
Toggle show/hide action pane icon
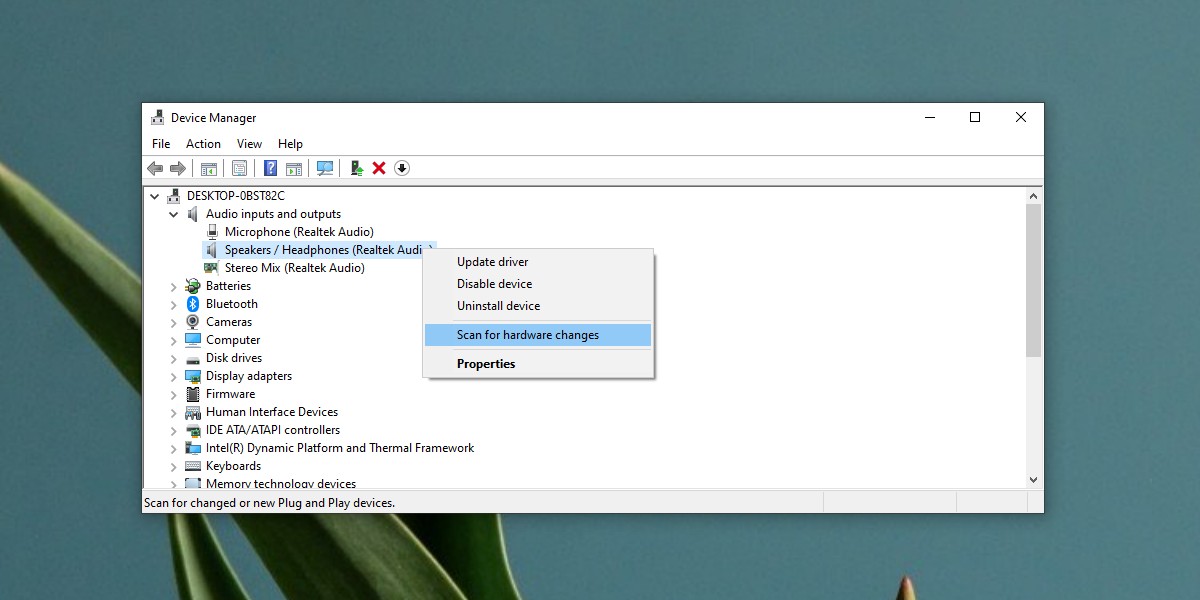[294, 168]
